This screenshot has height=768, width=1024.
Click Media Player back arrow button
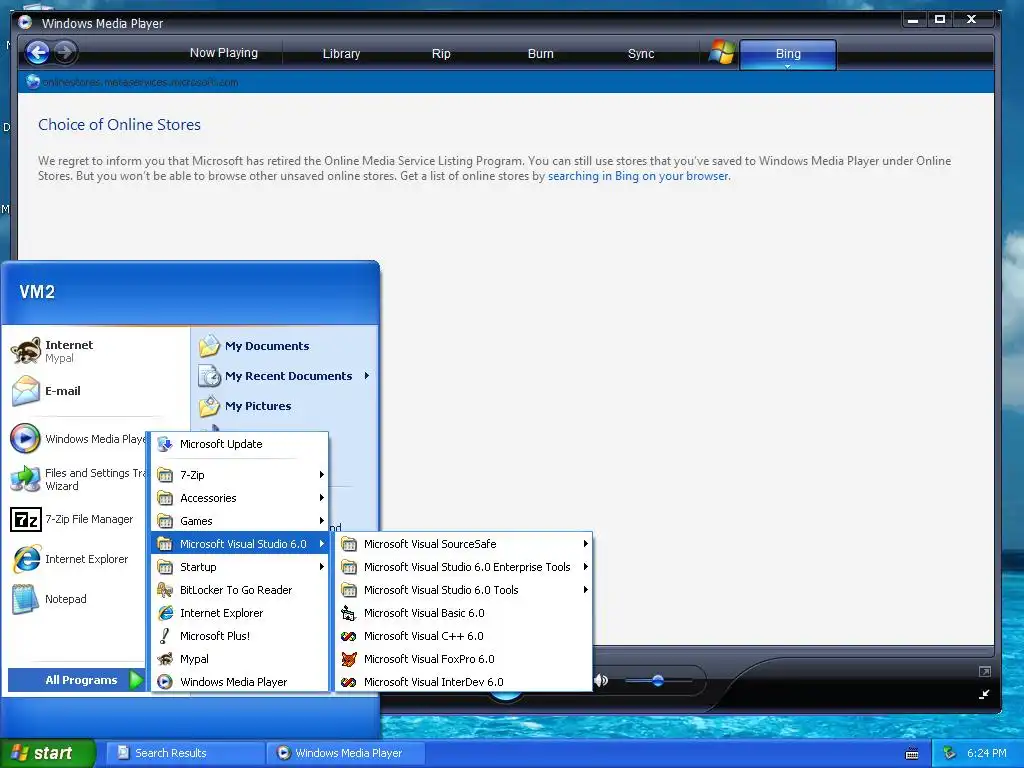click(x=38, y=52)
